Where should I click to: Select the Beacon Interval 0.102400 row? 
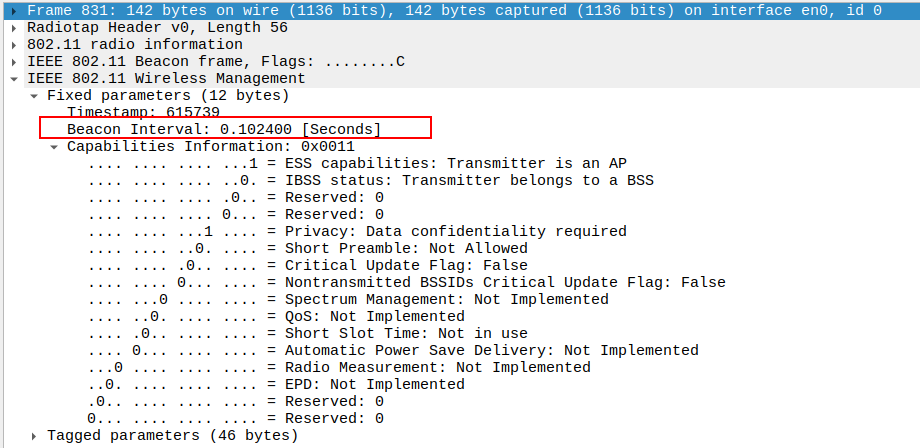pos(224,129)
